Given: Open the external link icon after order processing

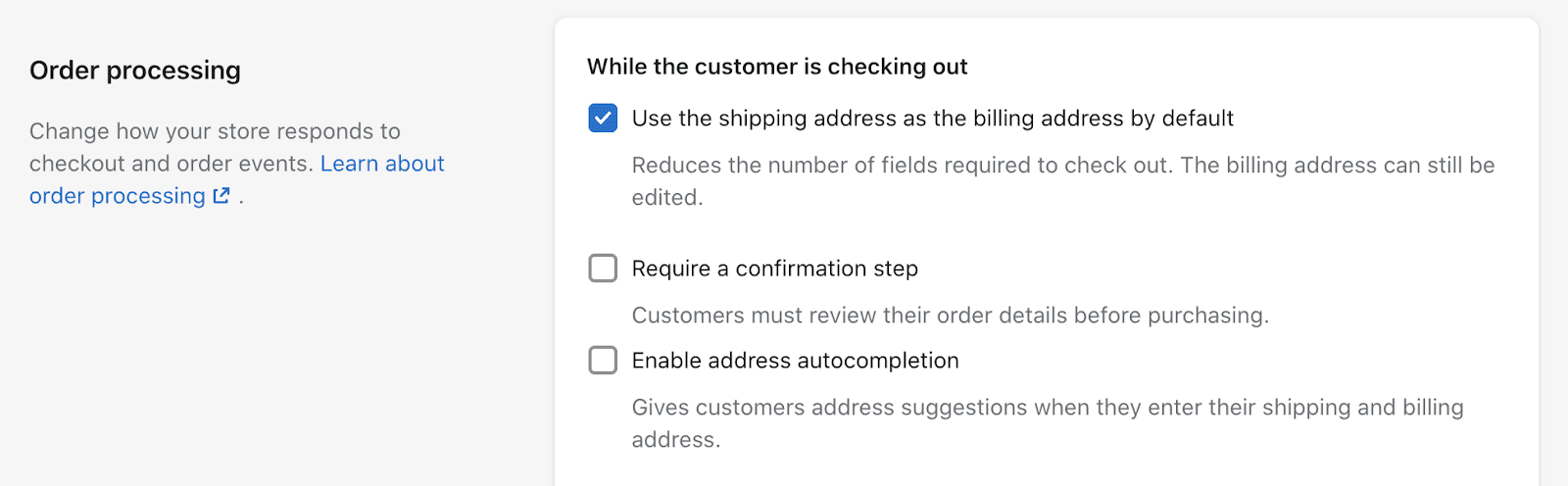Looking at the screenshot, I should (x=221, y=196).
